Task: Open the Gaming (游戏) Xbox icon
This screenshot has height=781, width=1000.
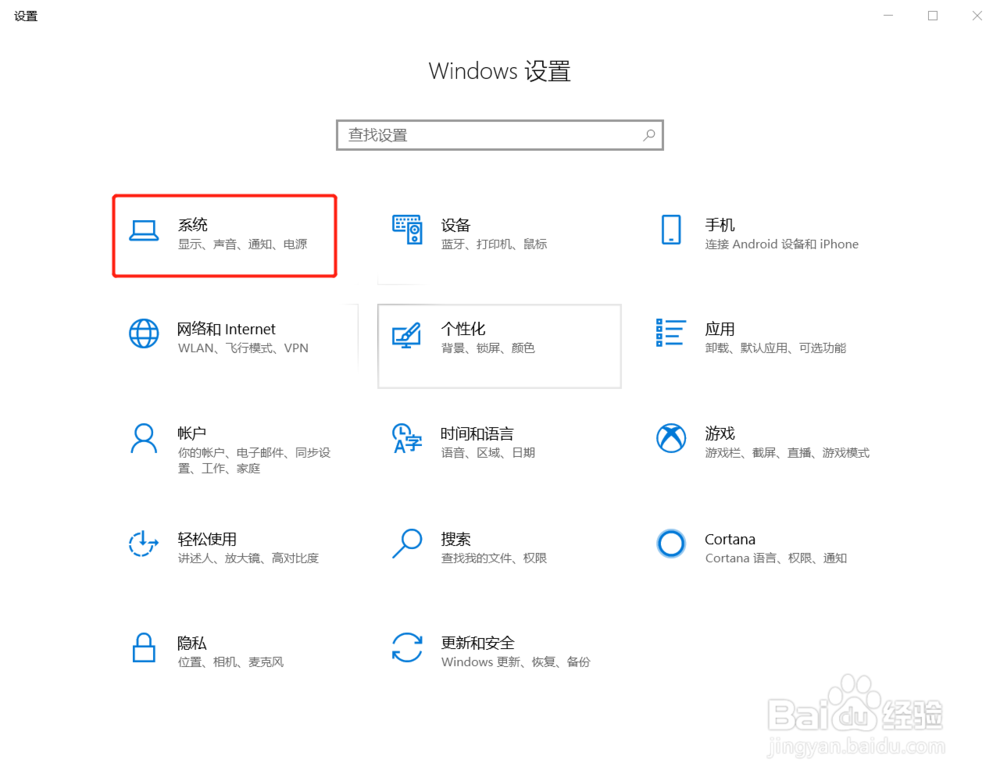Action: click(671, 439)
